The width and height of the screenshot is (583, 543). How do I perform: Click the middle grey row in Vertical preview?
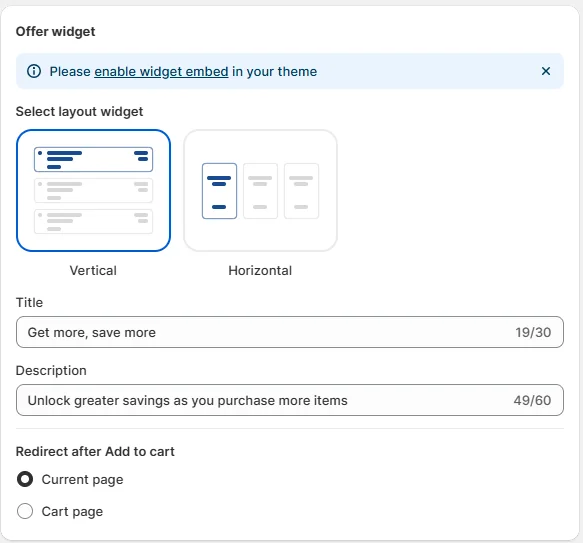coord(93,190)
